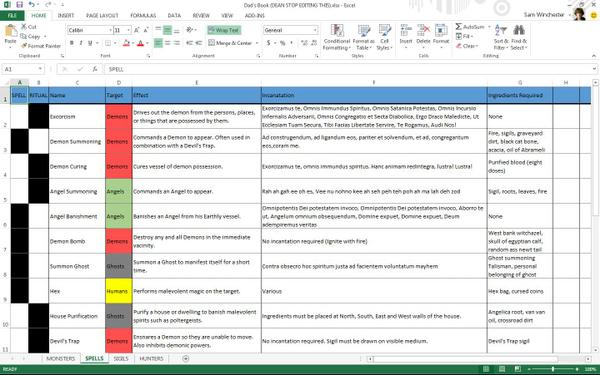The width and height of the screenshot is (600, 375).
Task: Select Middle Align icon
Action: click(167, 30)
